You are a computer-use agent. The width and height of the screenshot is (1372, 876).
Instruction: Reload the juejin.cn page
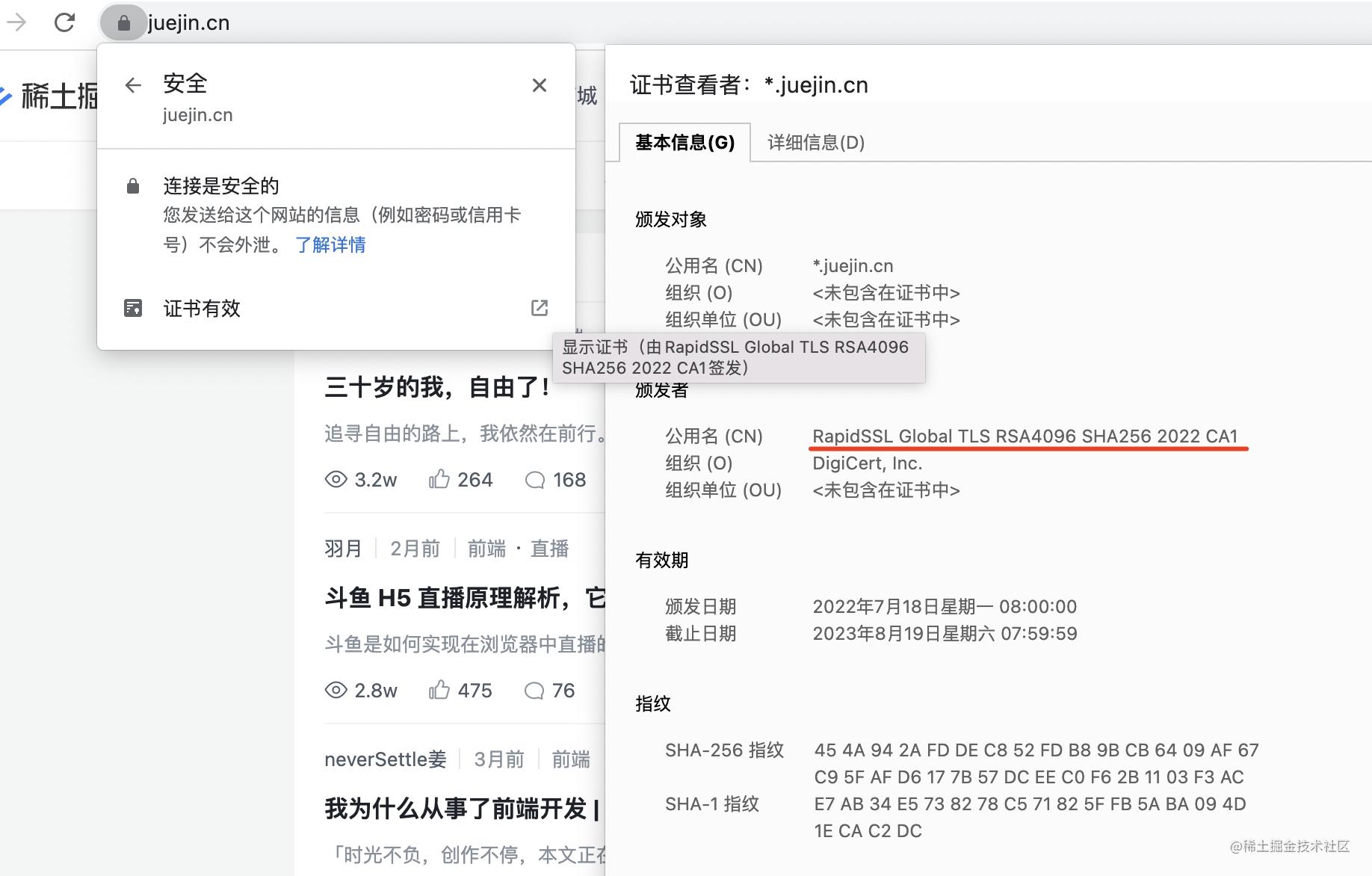(x=65, y=22)
